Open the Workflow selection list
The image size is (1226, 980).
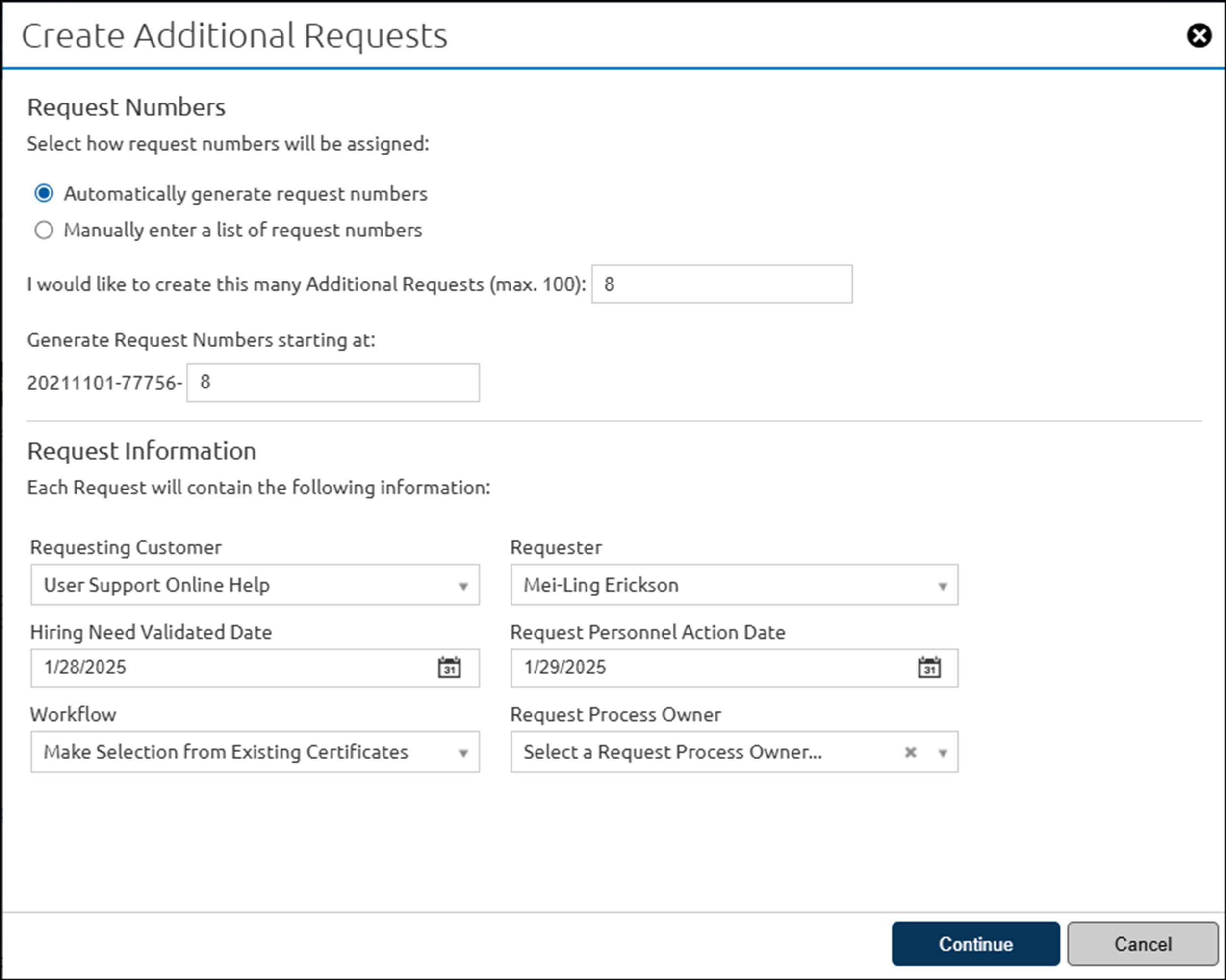(x=254, y=752)
